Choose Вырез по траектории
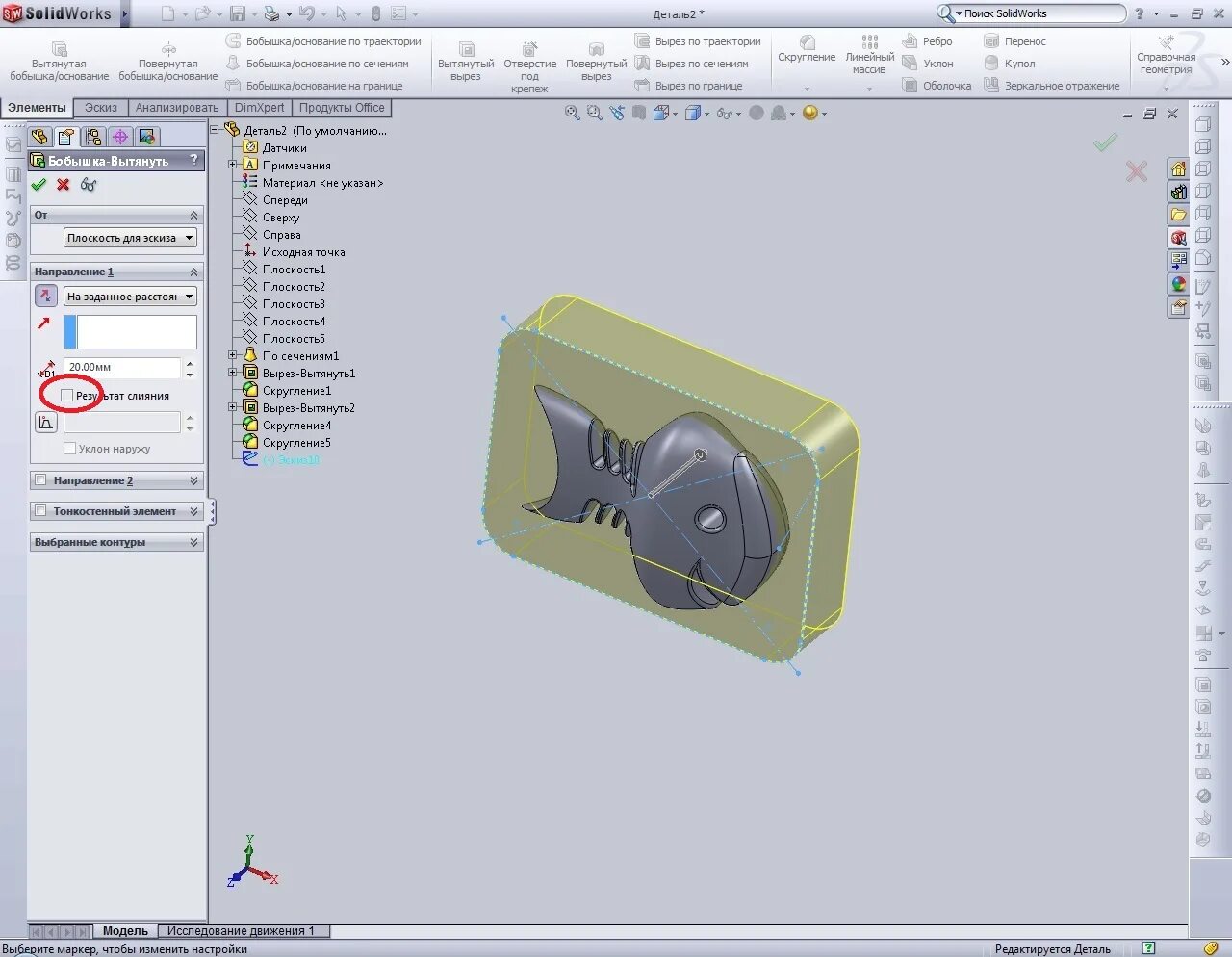1232x957 pixels. coord(697,41)
